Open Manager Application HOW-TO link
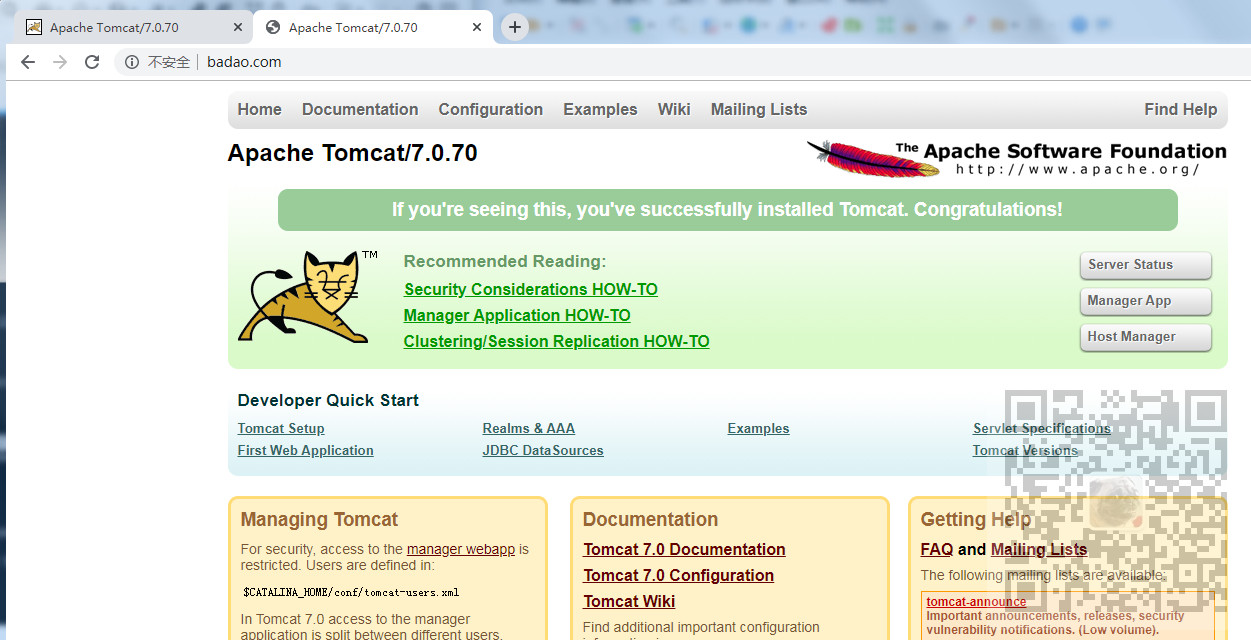 point(517,316)
